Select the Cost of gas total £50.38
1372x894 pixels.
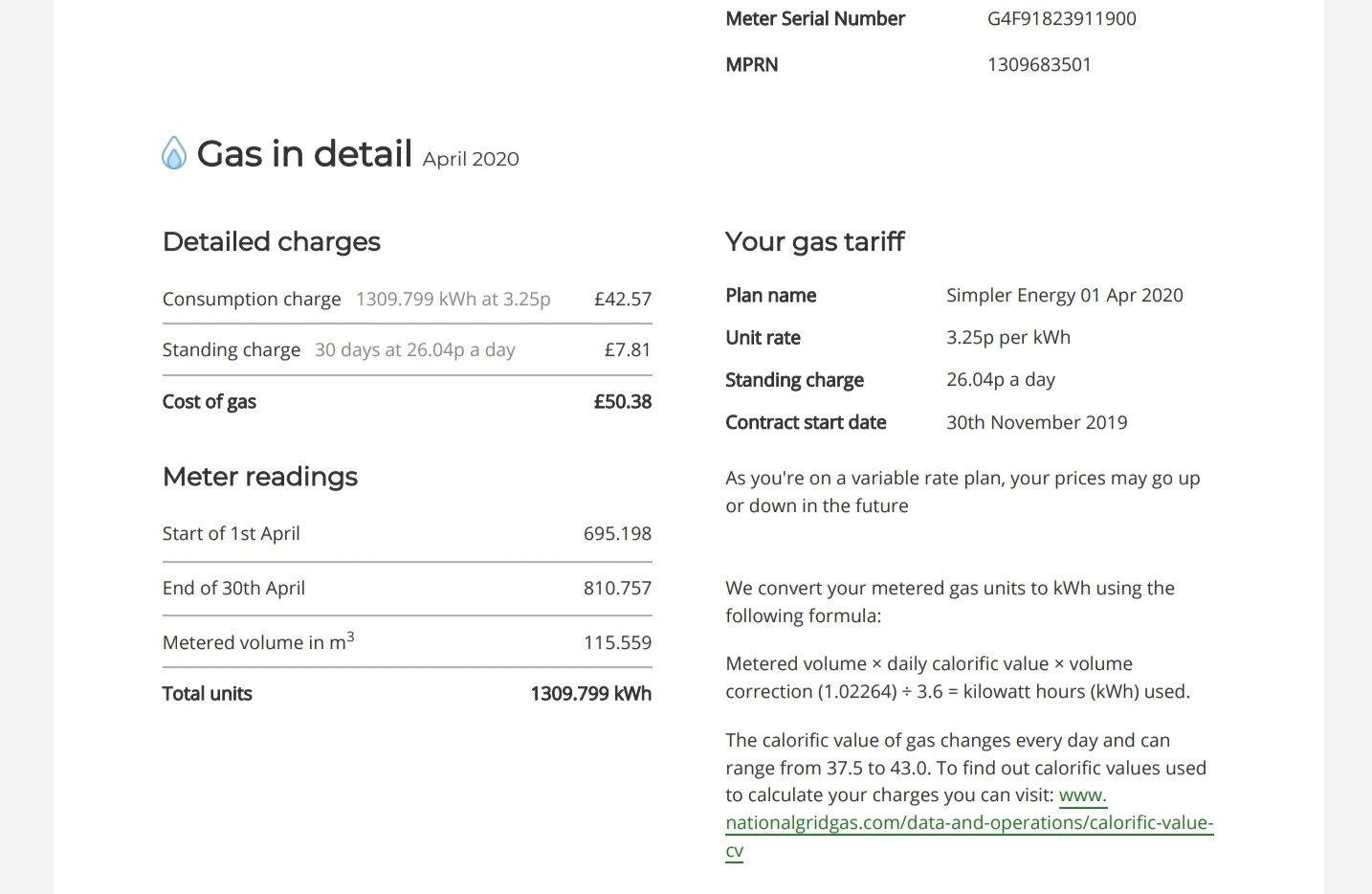(x=623, y=401)
